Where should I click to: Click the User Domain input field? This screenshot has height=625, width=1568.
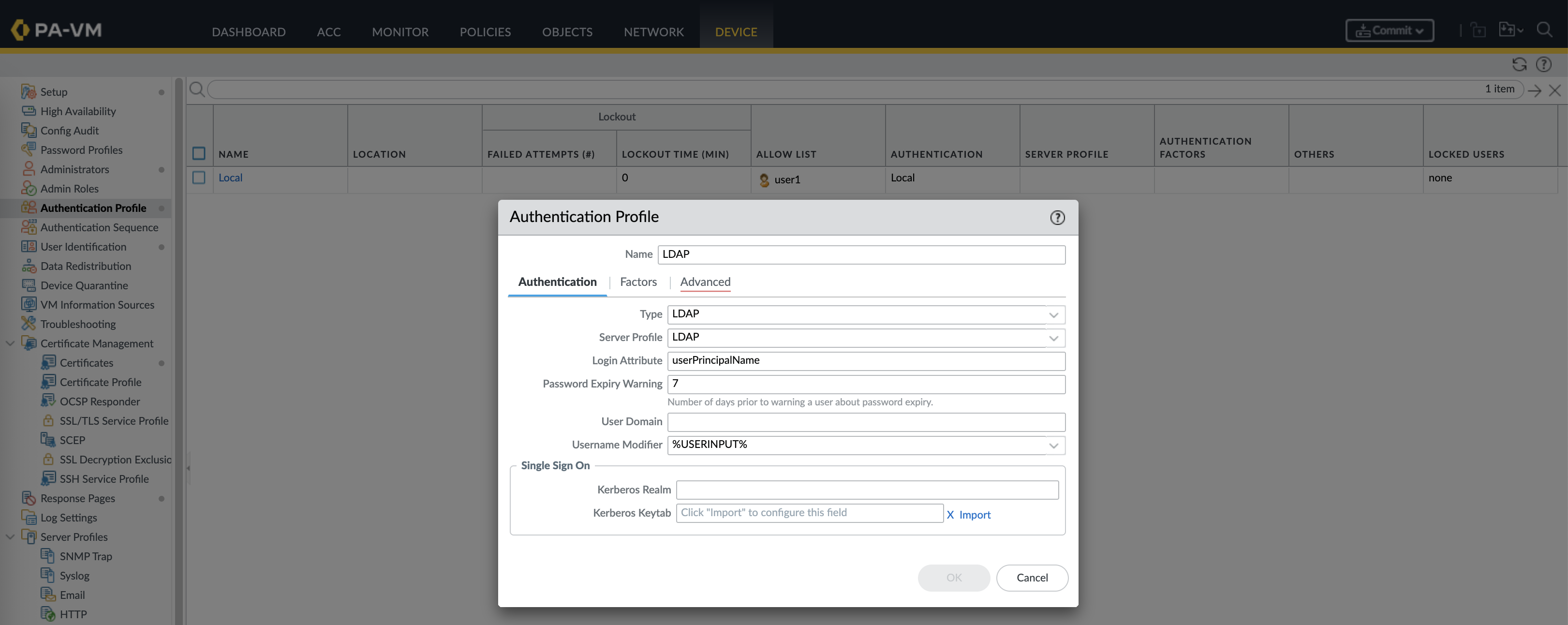(x=866, y=422)
